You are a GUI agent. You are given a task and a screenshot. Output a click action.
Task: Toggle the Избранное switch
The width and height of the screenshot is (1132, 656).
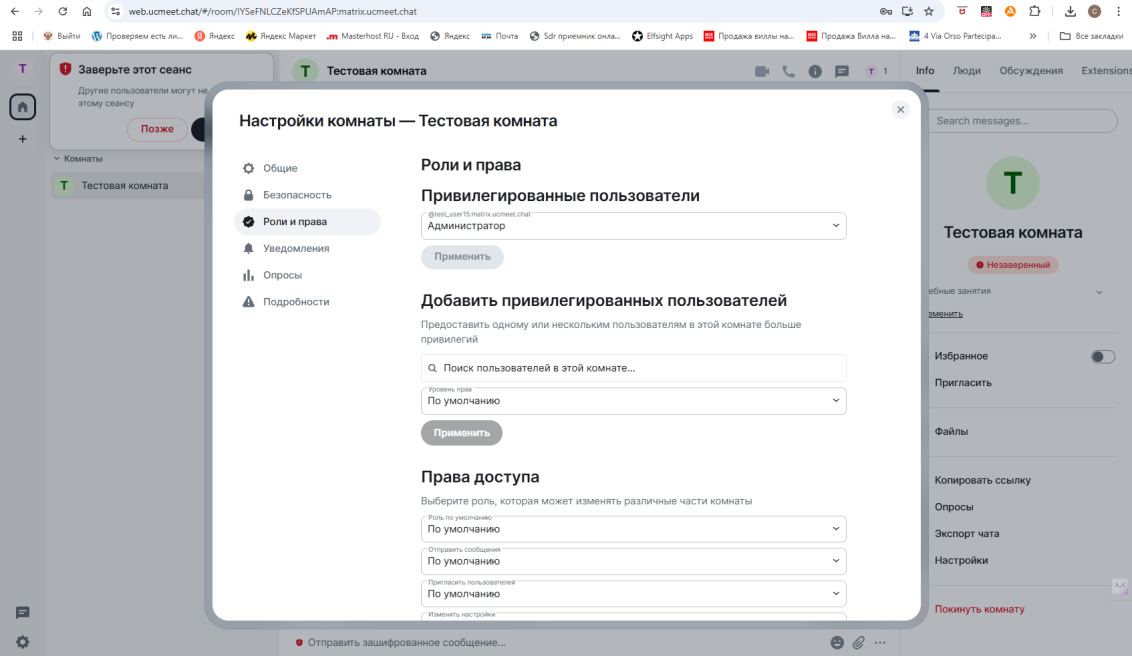coord(1103,355)
